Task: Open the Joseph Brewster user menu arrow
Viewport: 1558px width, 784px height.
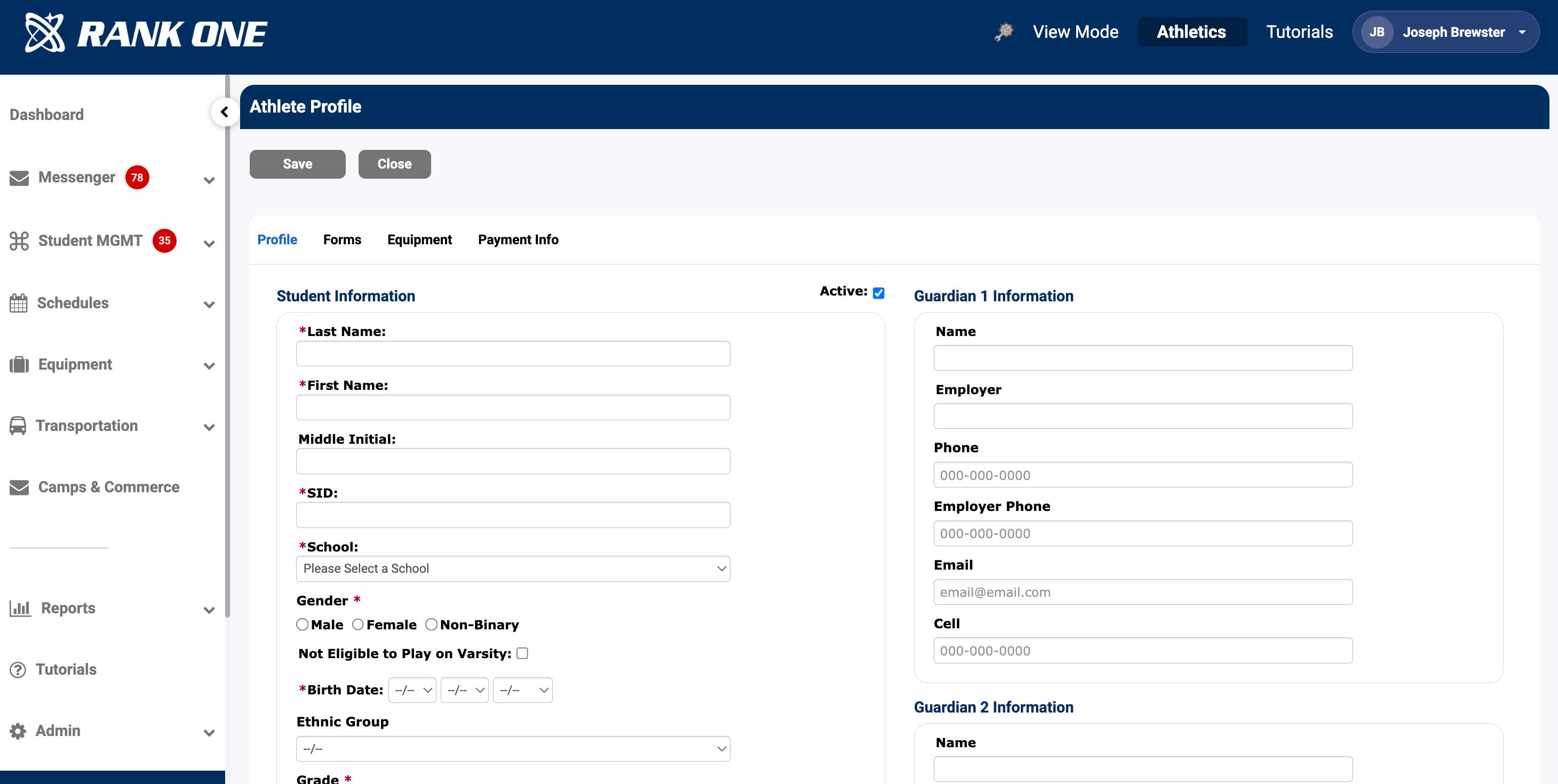Action: [1522, 32]
